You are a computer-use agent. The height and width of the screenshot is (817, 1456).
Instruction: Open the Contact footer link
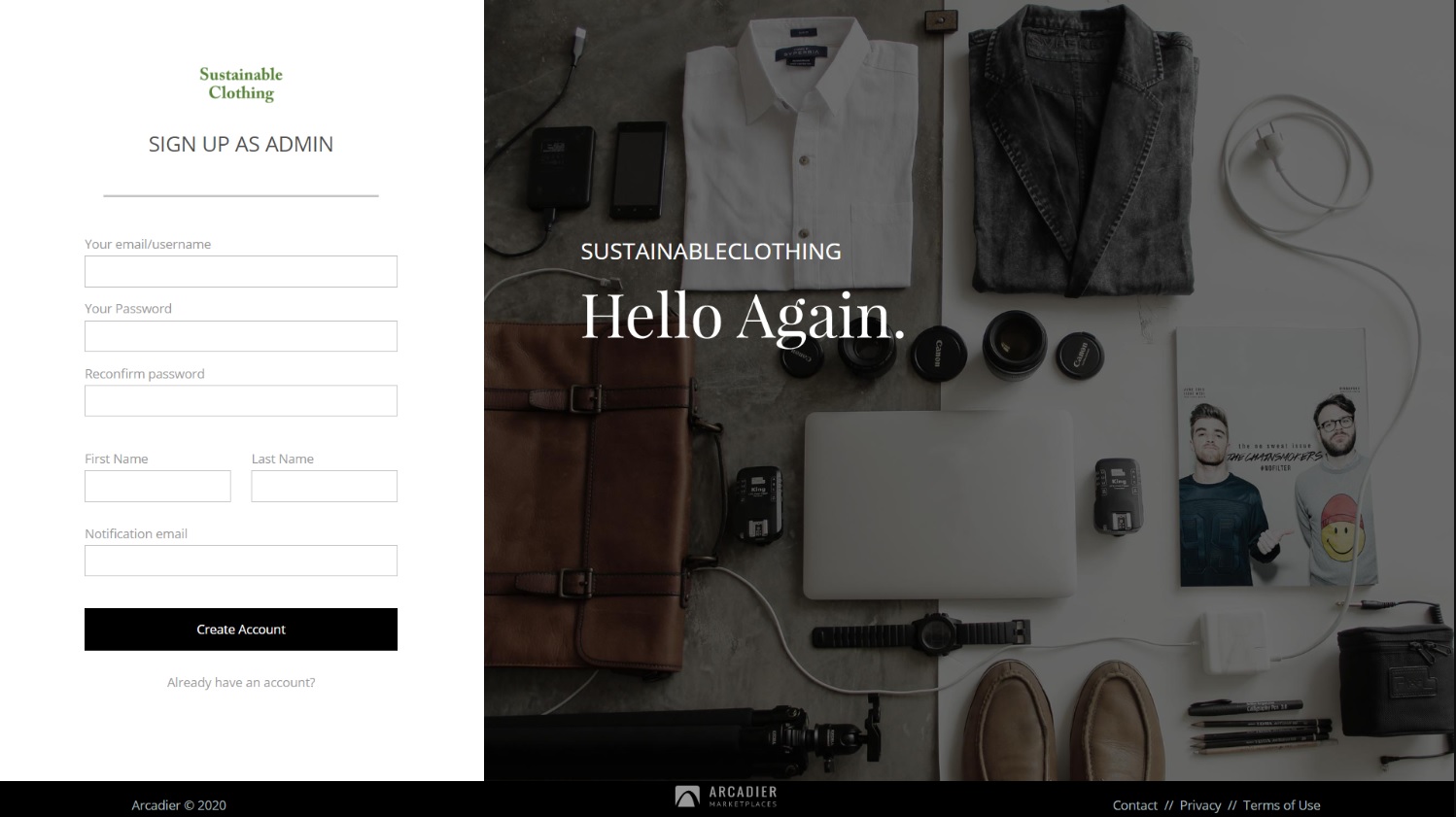[1134, 805]
